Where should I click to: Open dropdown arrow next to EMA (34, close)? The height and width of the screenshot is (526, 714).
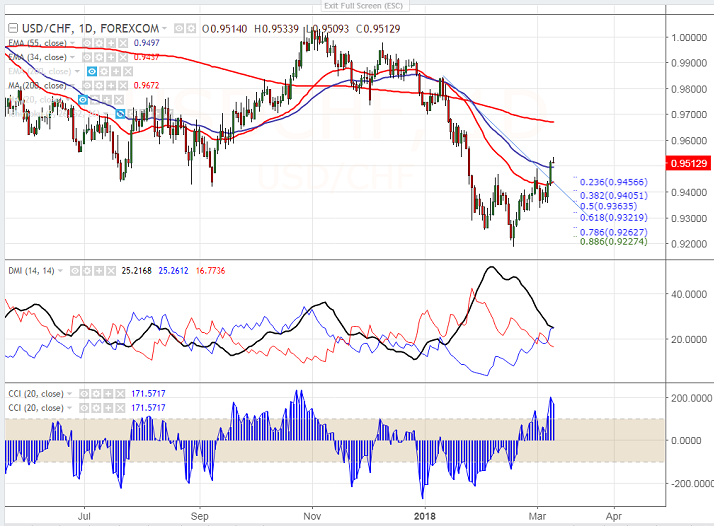72,57
